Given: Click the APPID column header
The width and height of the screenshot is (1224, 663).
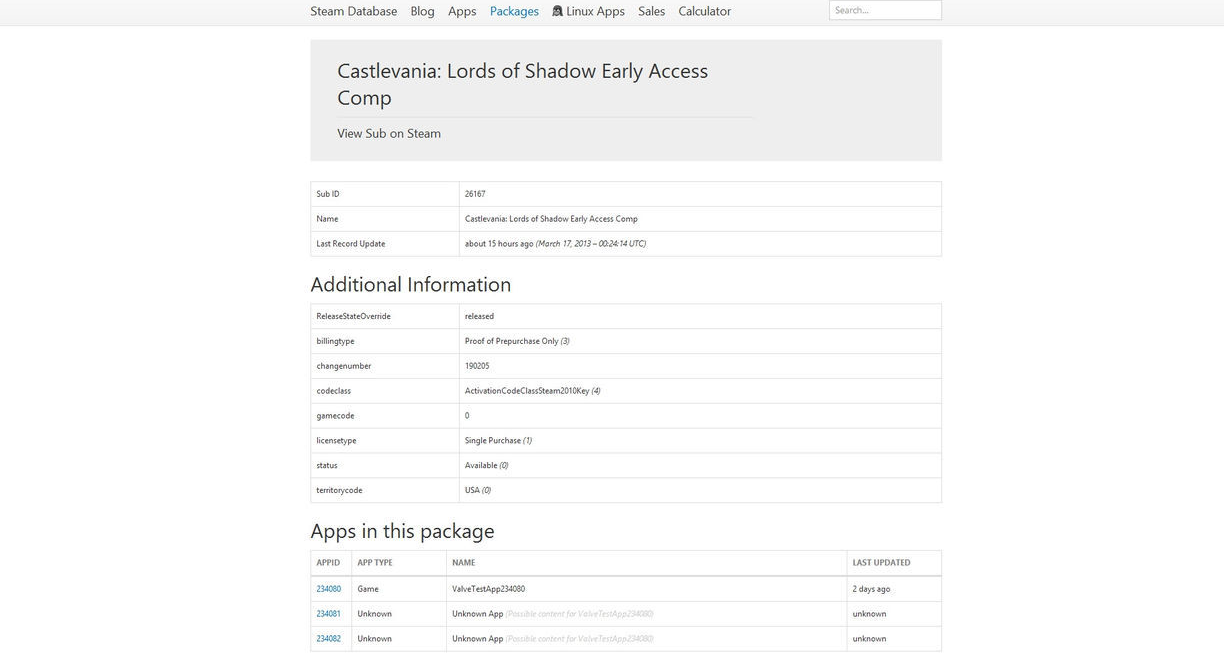Looking at the screenshot, I should click(x=328, y=563).
